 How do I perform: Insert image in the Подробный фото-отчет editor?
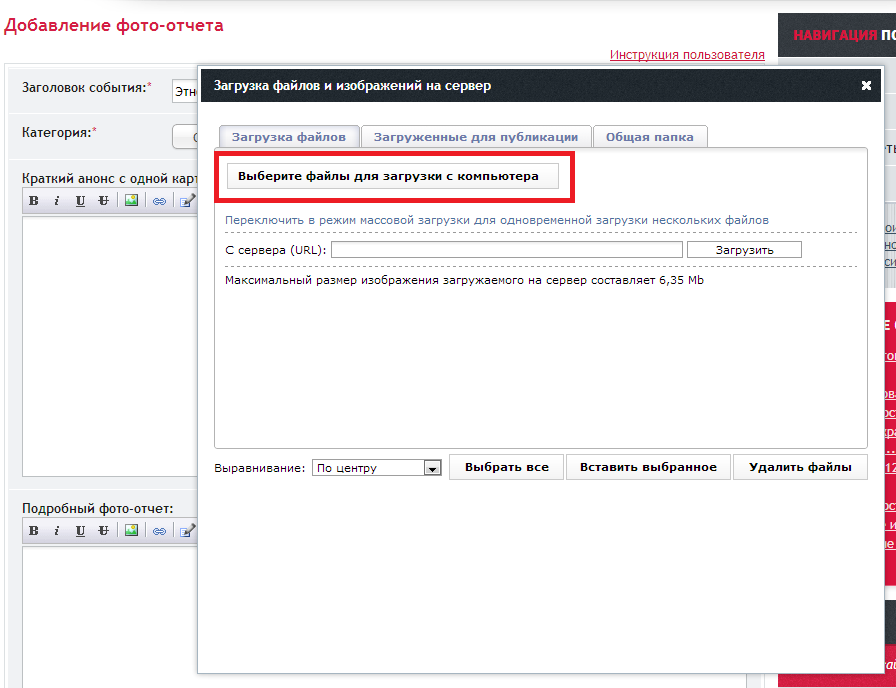pyautogui.click(x=131, y=530)
